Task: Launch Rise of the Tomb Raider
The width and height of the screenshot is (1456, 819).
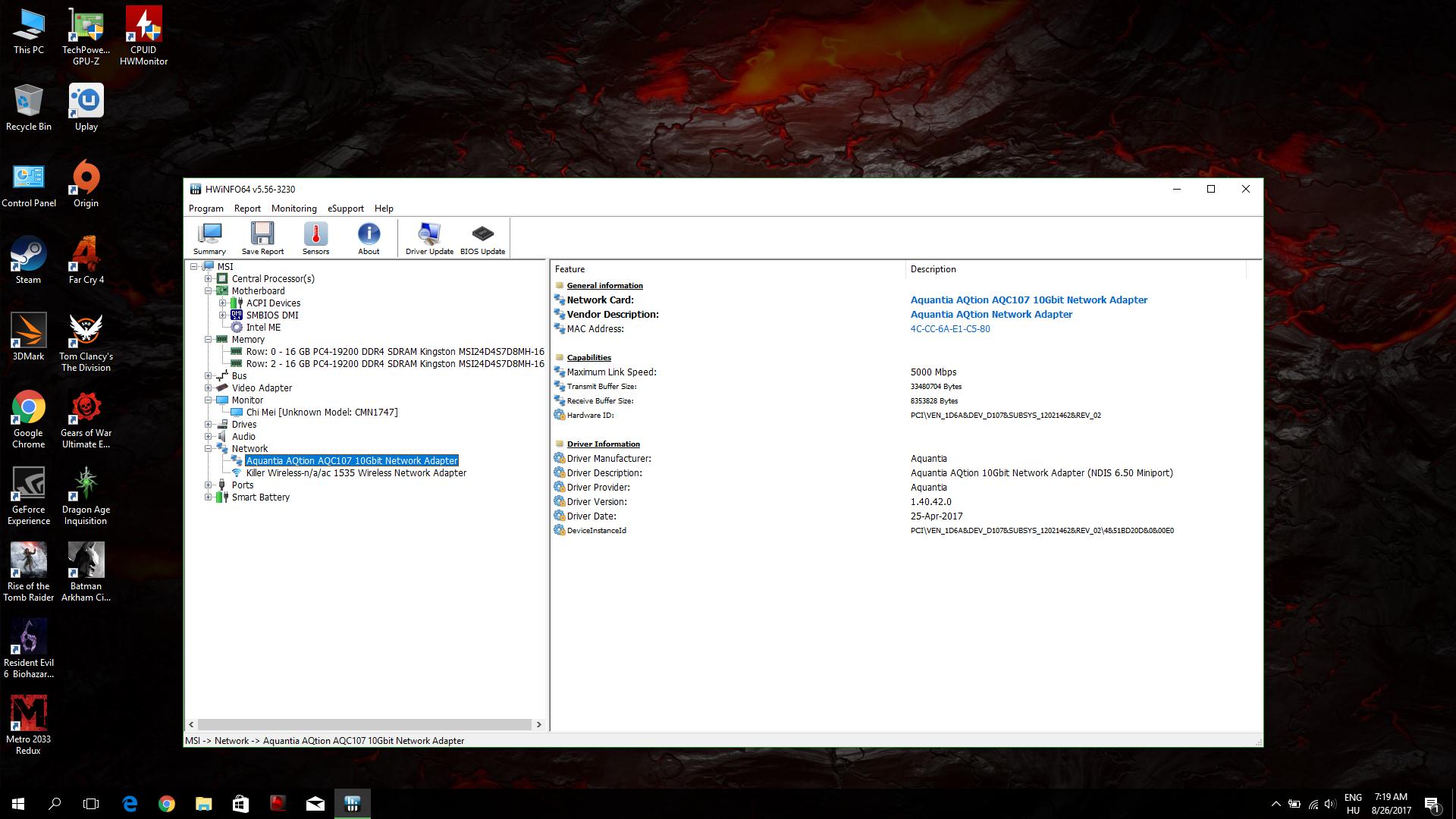Action: [29, 573]
